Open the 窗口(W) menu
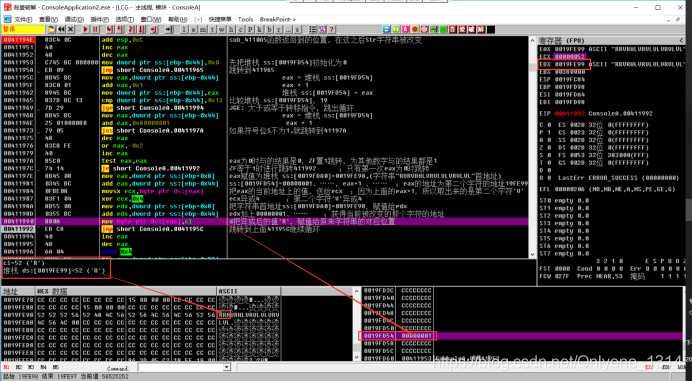The width and height of the screenshot is (692, 381). point(151,19)
